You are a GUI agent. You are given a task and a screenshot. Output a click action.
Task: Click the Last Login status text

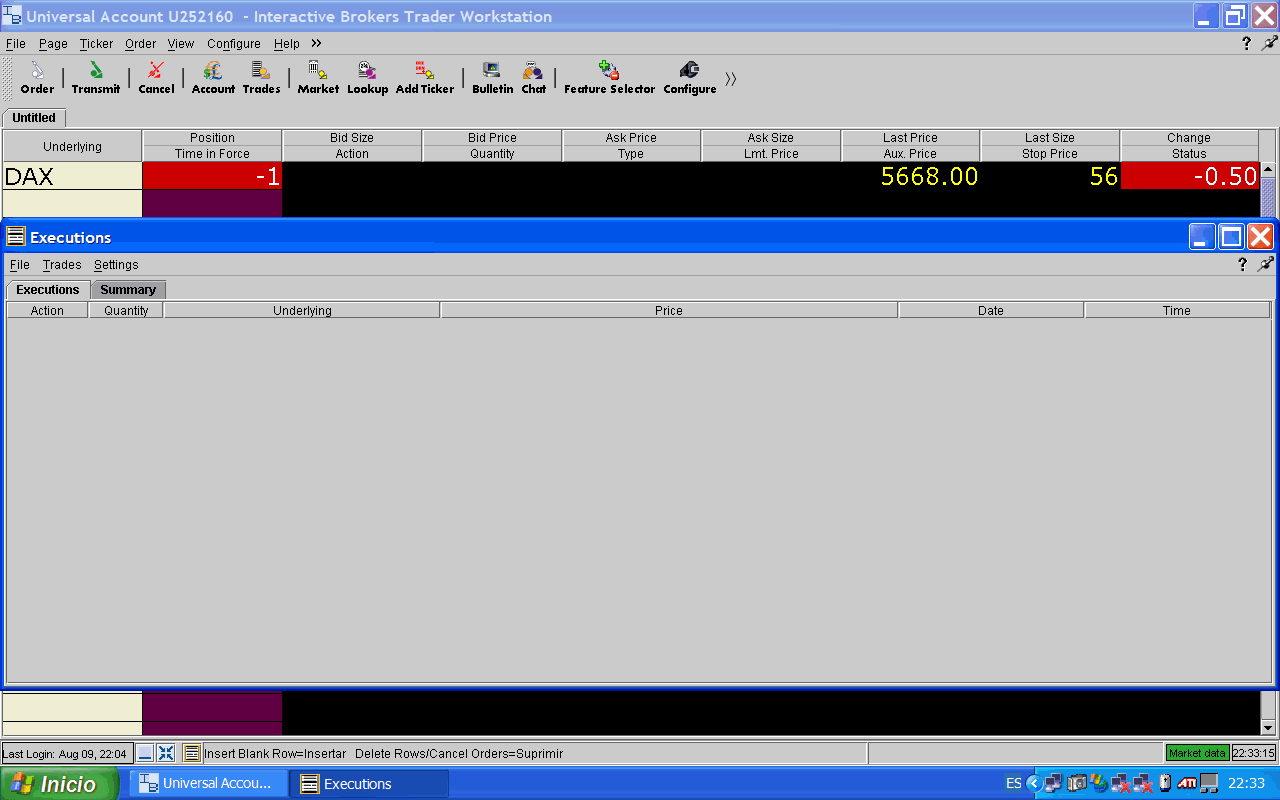(67, 753)
